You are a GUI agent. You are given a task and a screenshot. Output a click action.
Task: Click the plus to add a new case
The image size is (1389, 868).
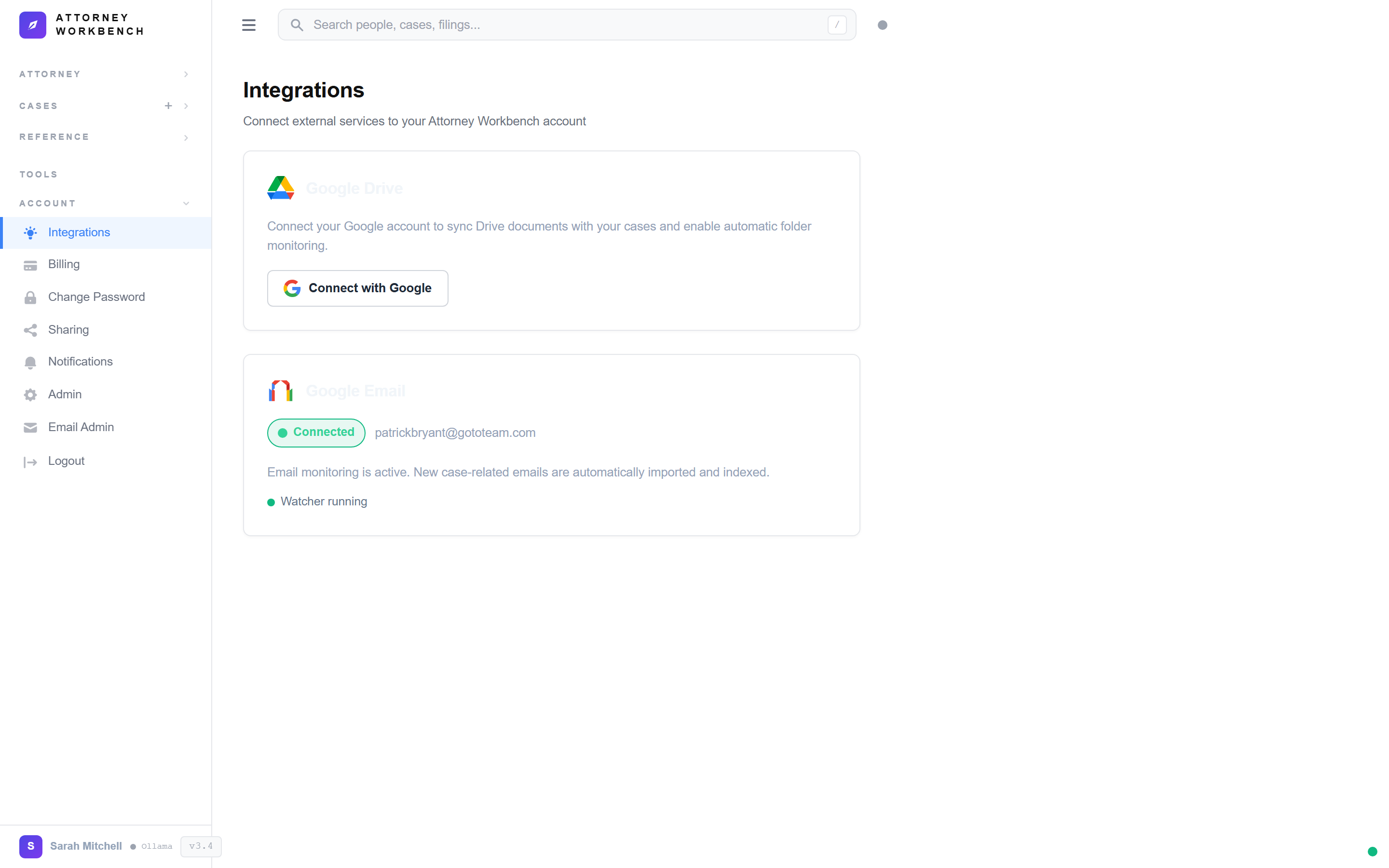(168, 106)
